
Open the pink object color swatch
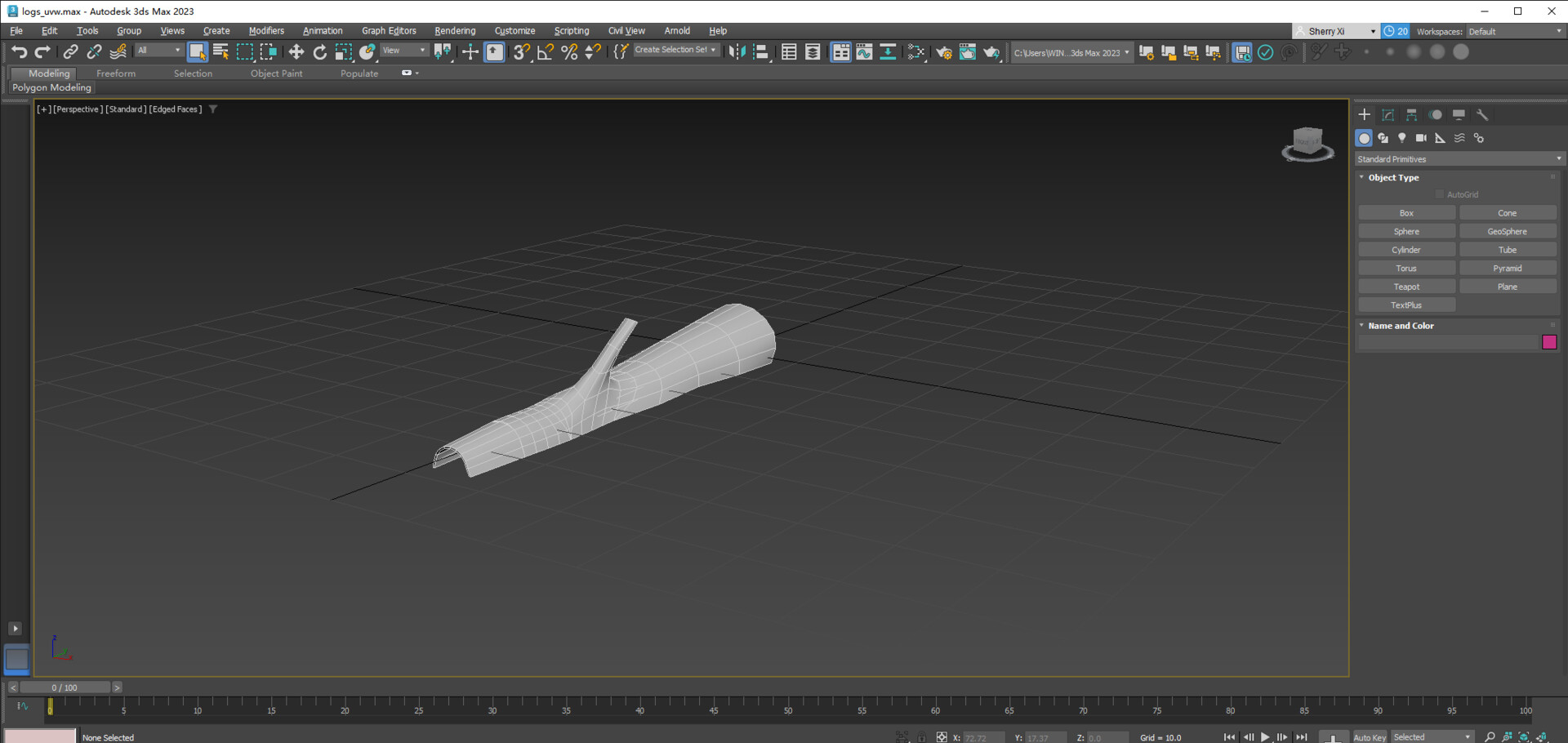(1549, 342)
